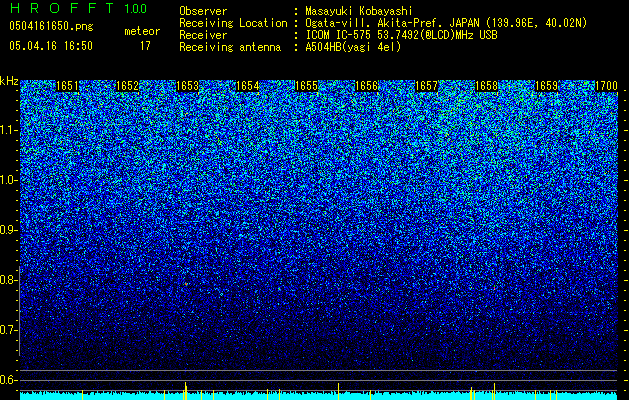Click the 1658 time marker

487,86
